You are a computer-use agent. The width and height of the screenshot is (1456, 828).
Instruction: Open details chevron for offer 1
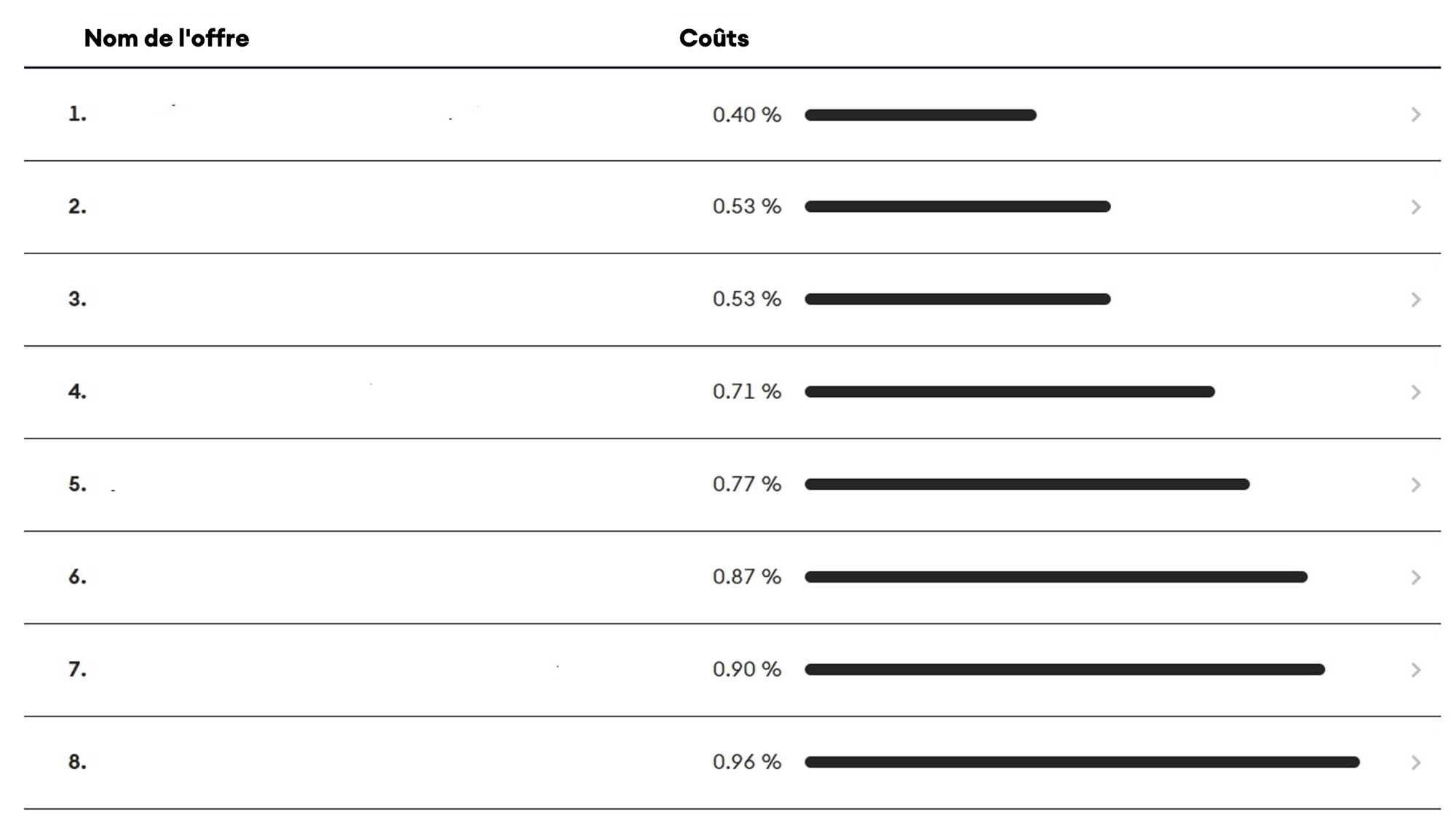pos(1416,114)
